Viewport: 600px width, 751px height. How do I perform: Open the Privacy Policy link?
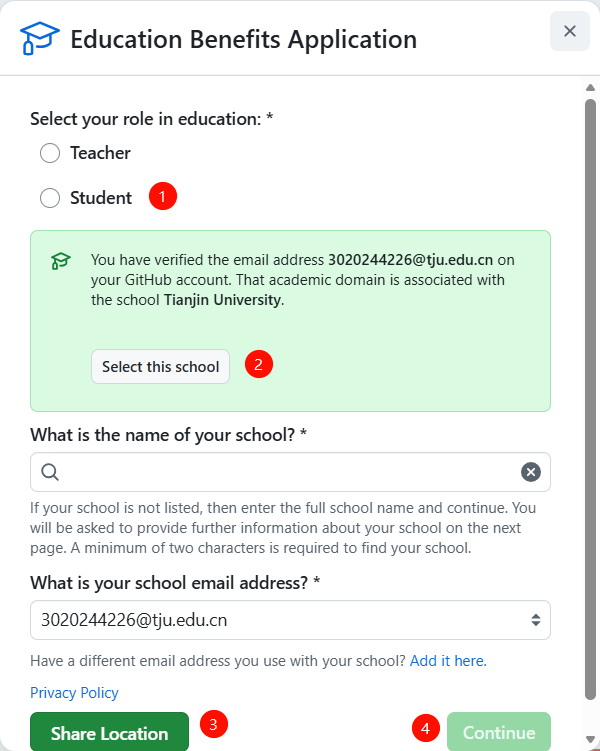coord(74,693)
